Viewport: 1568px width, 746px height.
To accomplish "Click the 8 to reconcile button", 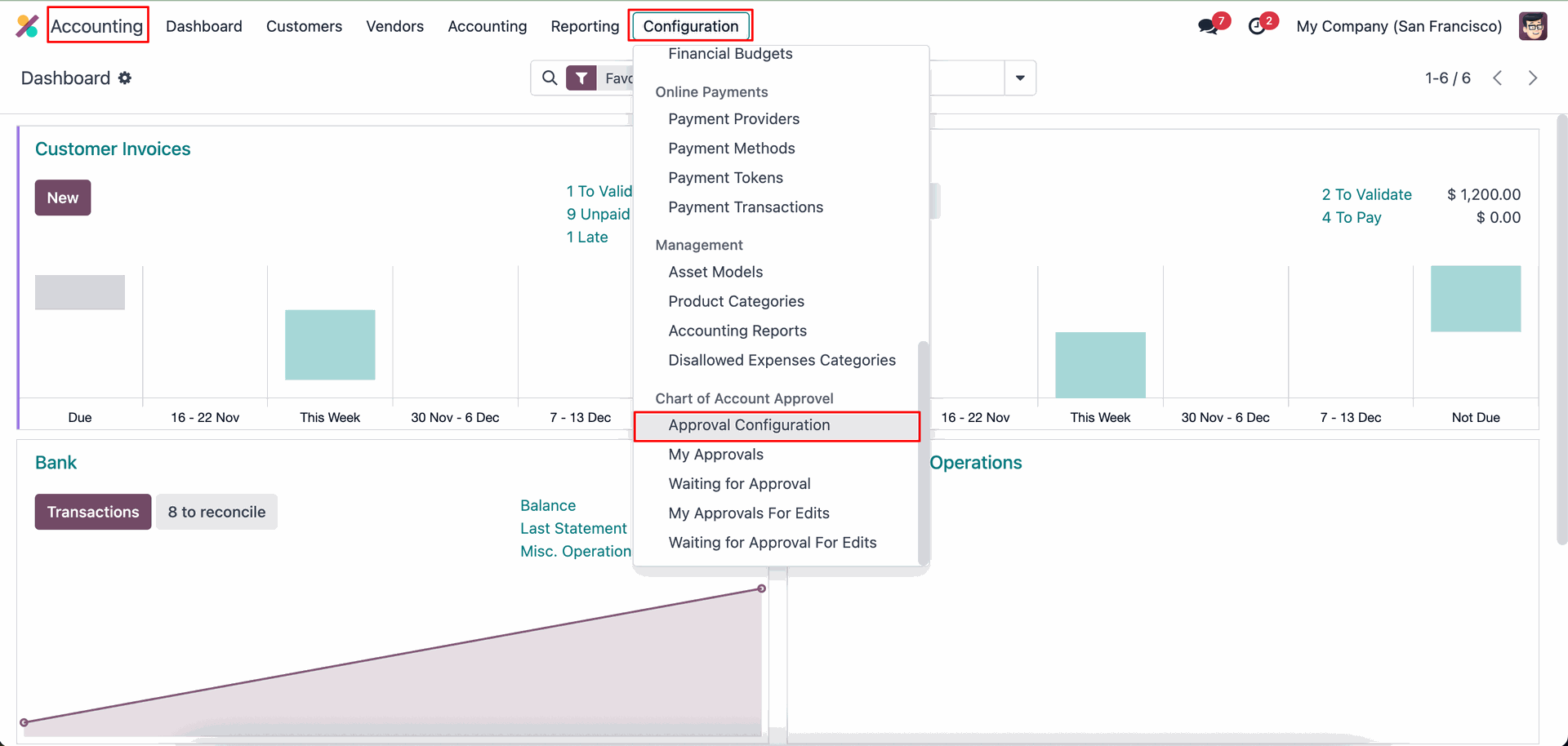I will [x=216, y=512].
